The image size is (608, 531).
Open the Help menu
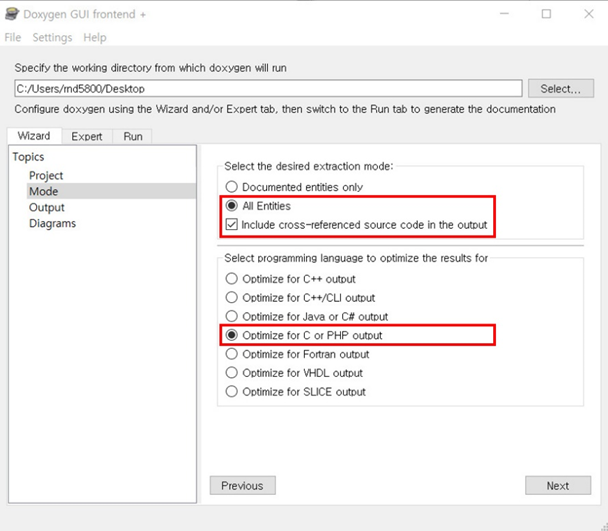tap(95, 37)
